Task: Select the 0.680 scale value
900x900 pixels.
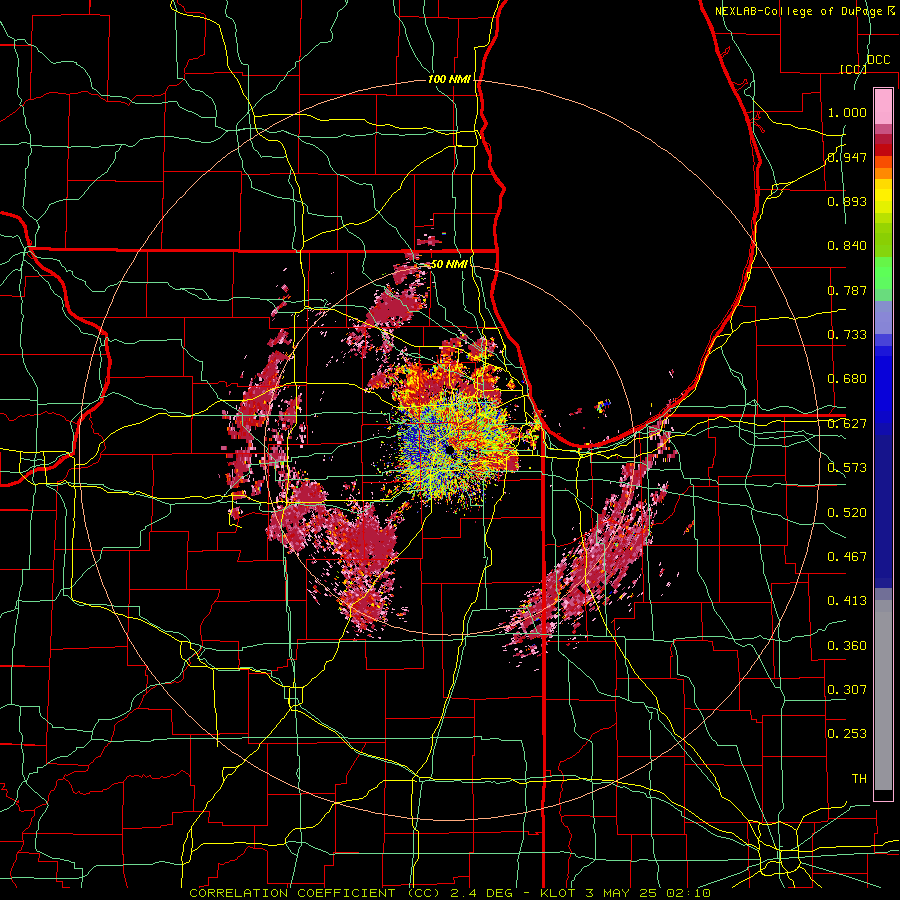Action: [x=847, y=379]
